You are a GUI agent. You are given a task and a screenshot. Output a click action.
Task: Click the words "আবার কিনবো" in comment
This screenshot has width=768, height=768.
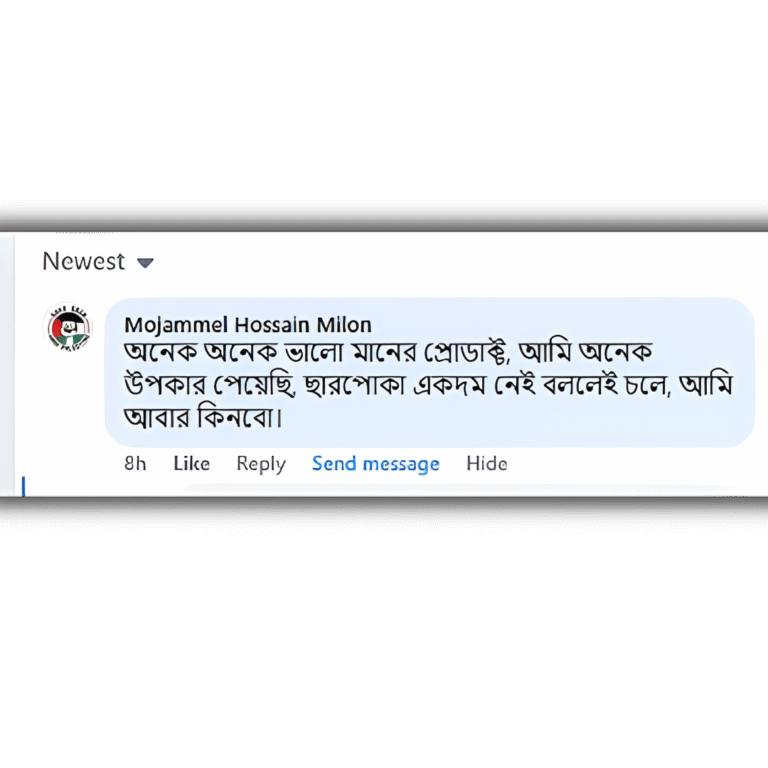tap(198, 416)
